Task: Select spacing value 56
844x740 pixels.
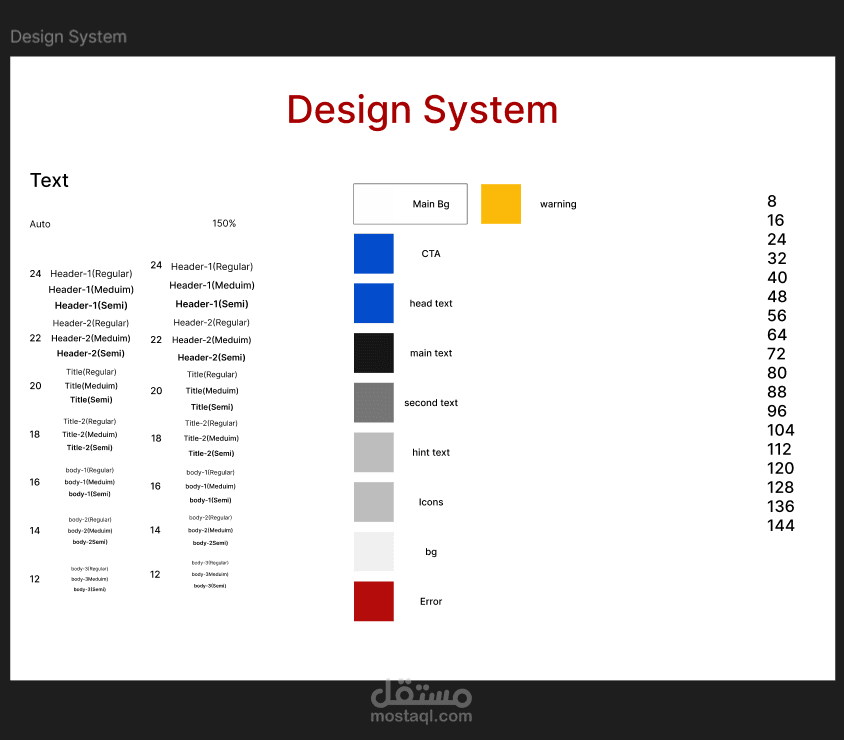Action: point(777,315)
